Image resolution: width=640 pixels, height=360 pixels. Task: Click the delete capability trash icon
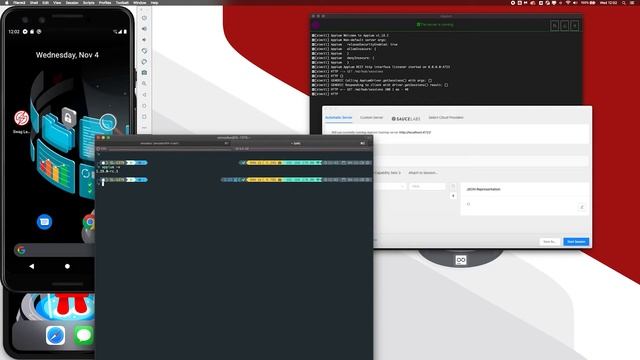453,187
